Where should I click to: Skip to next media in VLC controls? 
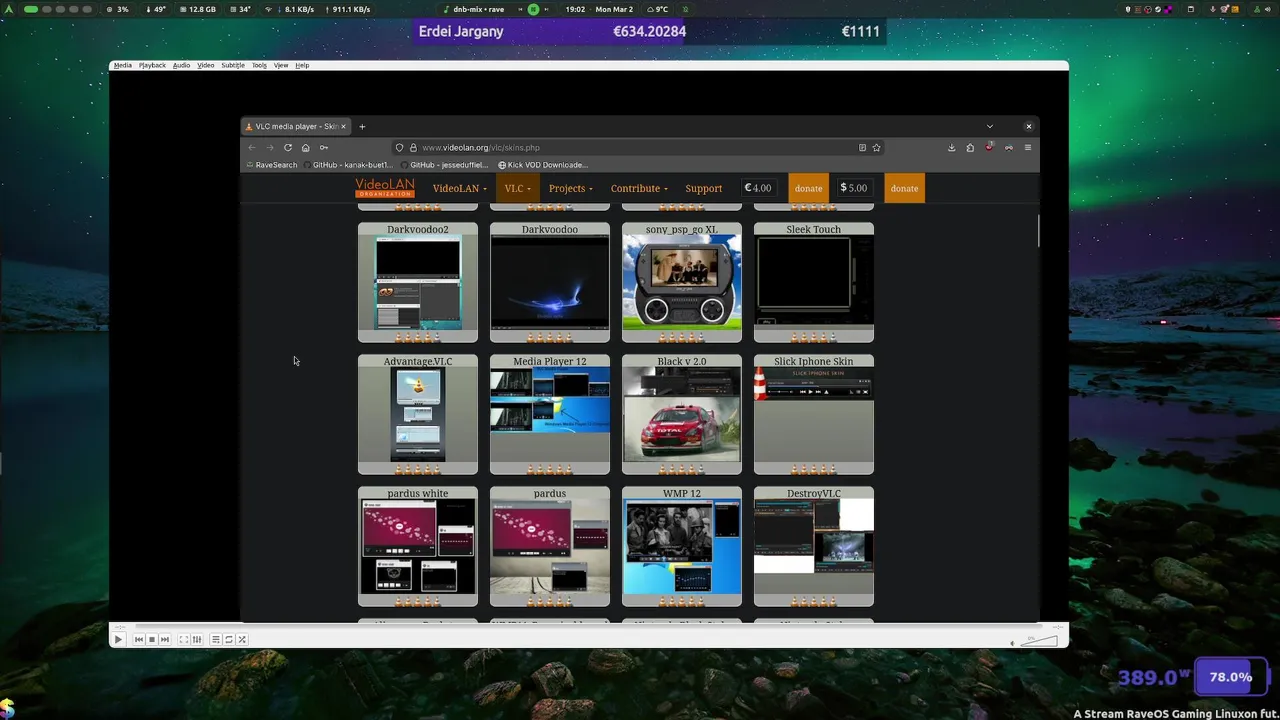coord(165,639)
